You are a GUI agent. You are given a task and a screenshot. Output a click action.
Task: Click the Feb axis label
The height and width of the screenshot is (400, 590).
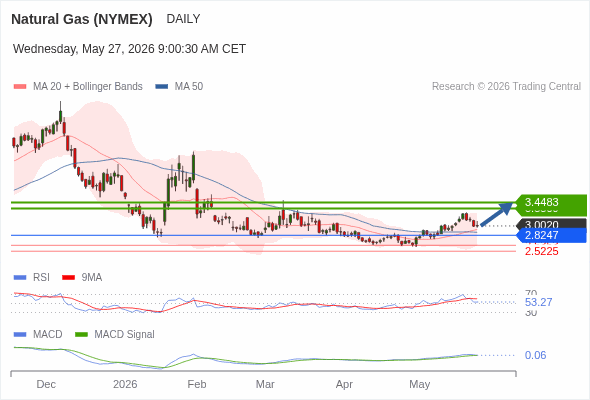click(x=197, y=384)
